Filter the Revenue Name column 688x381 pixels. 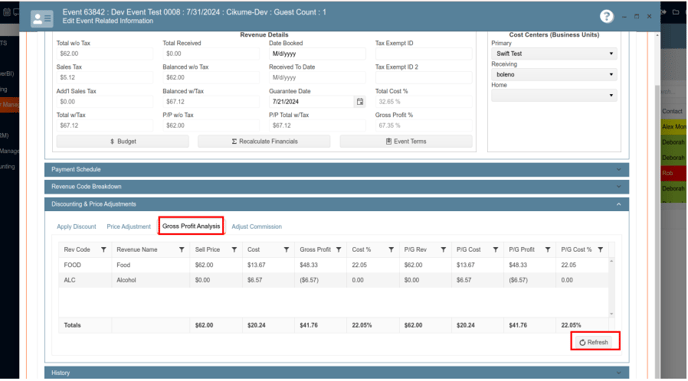(x=181, y=250)
